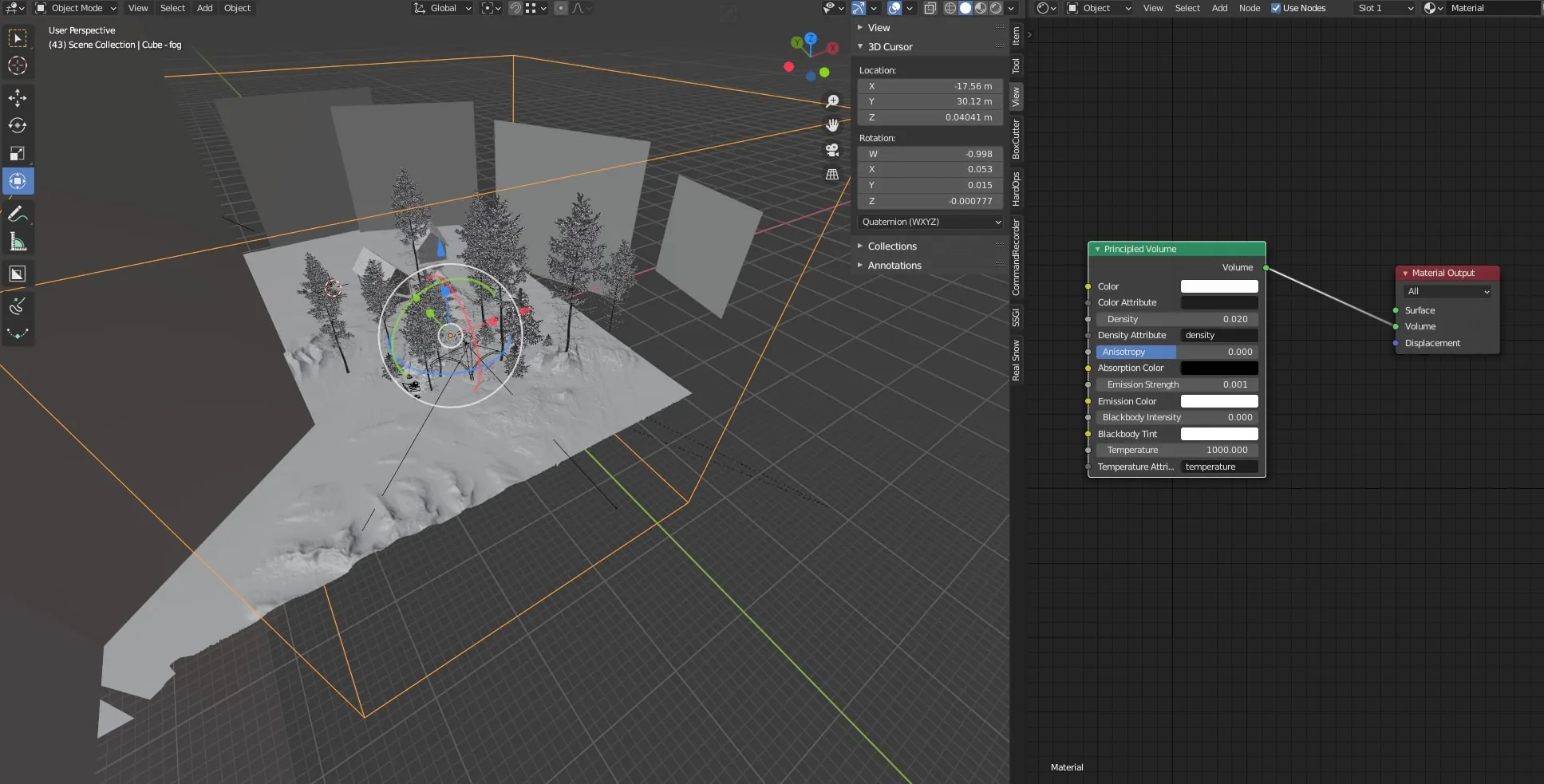The width and height of the screenshot is (1544, 784).
Task: Click the Cursor tool icon
Action: (x=18, y=65)
